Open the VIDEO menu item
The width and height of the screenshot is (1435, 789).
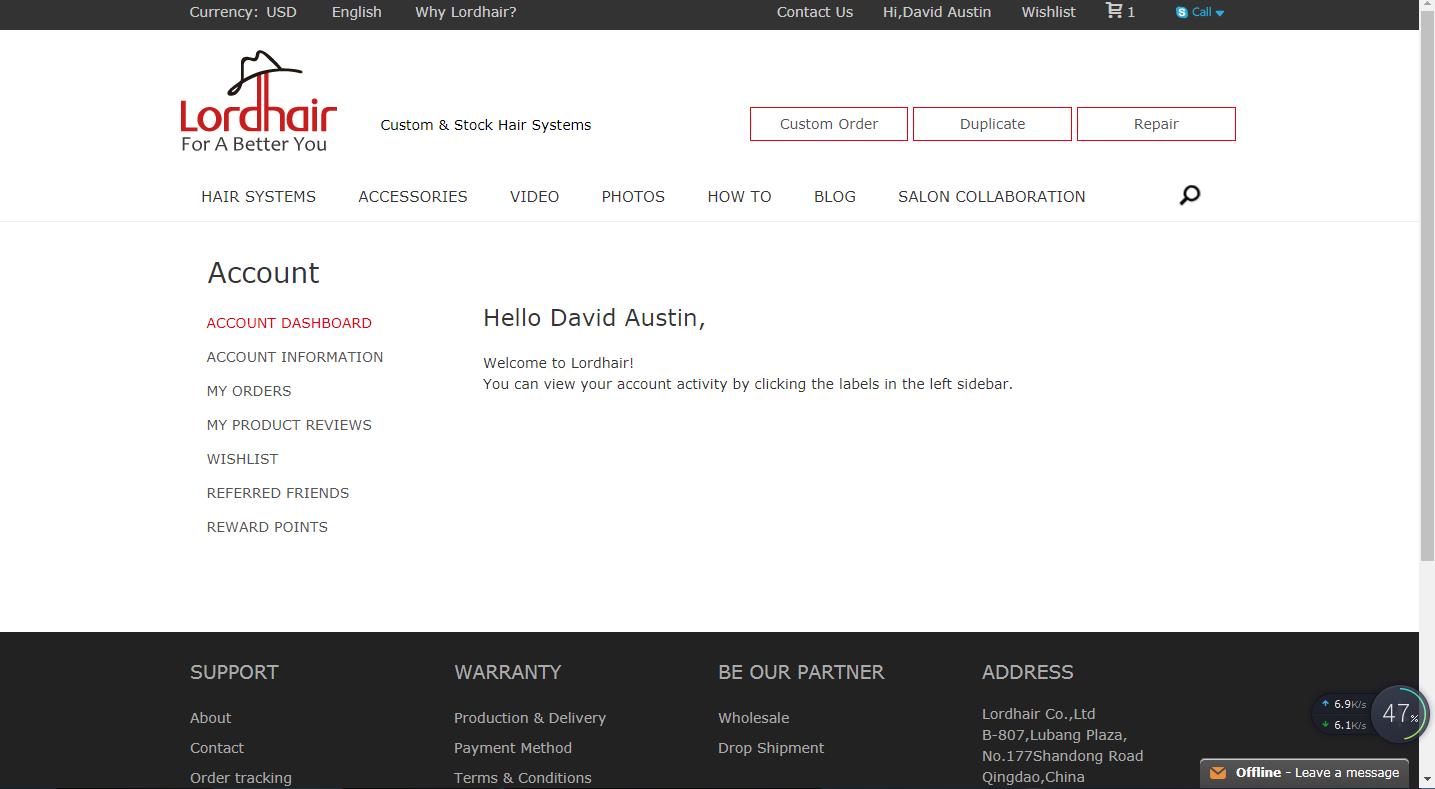[534, 196]
